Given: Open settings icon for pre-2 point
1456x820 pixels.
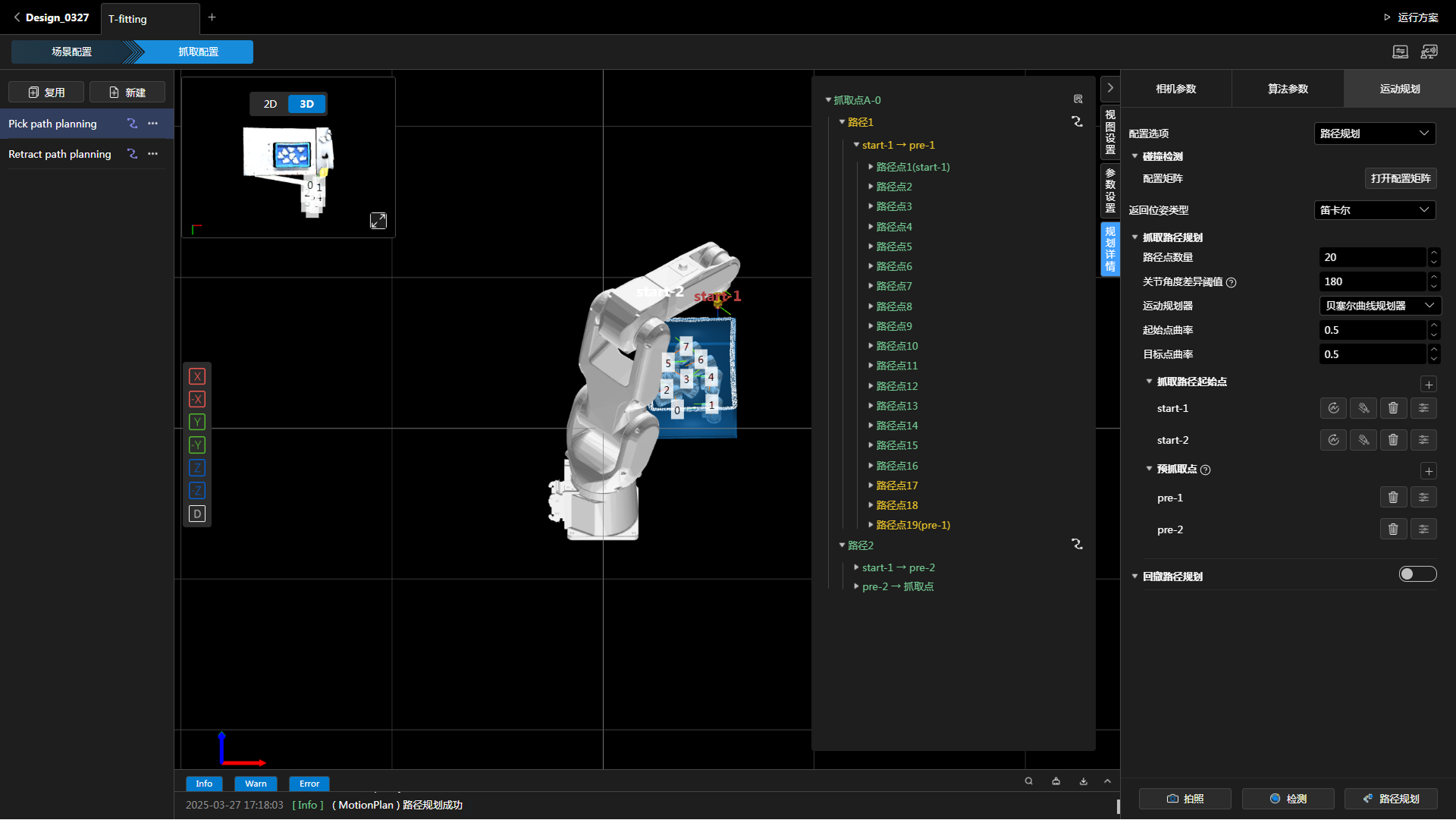Looking at the screenshot, I should pyautogui.click(x=1423, y=529).
